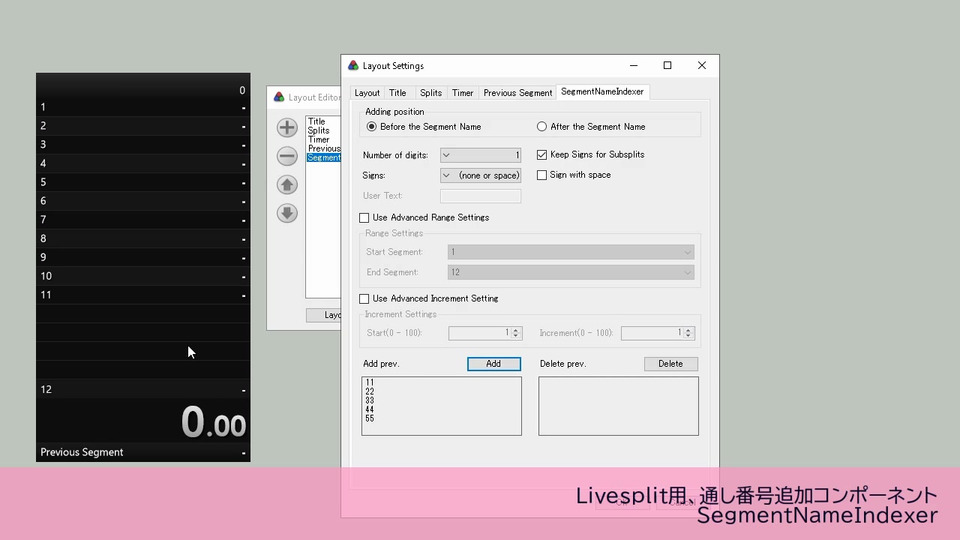960x540 pixels.
Task: Enable Sign with space checkbox
Action: click(x=542, y=175)
